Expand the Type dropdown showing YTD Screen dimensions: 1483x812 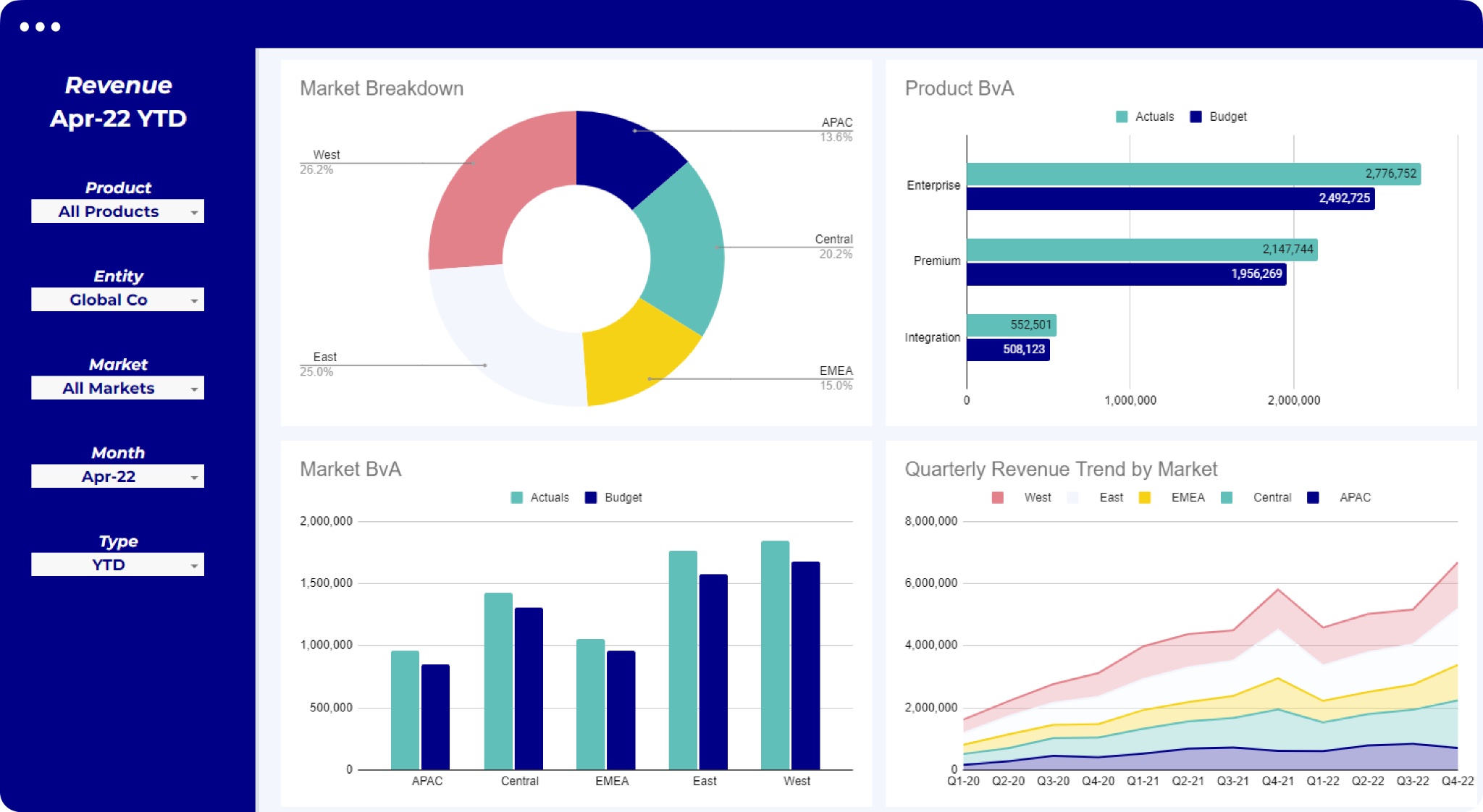click(x=117, y=564)
